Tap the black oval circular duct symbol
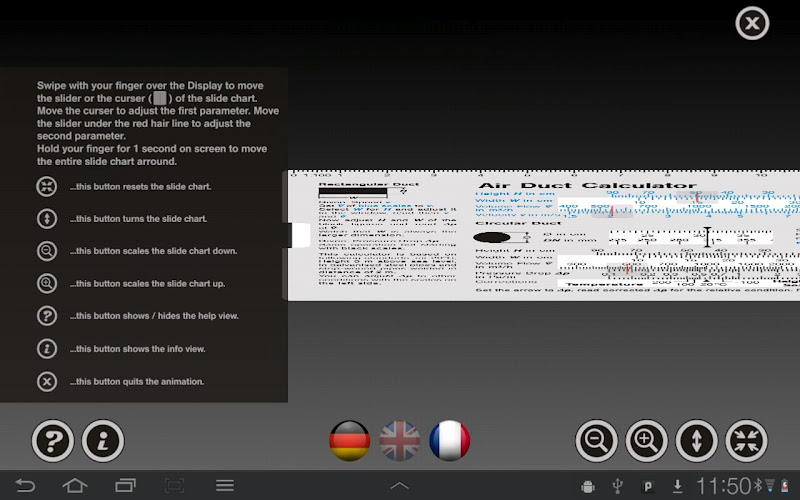Image resolution: width=800 pixels, height=500 pixels. pyautogui.click(x=492, y=237)
